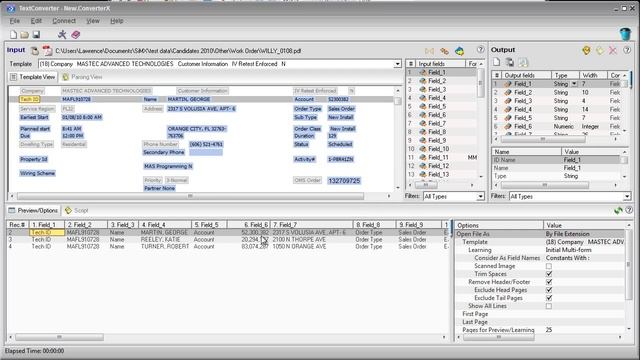Open the View menu
This screenshot has width=640, height=360.
pyautogui.click(x=93, y=21)
